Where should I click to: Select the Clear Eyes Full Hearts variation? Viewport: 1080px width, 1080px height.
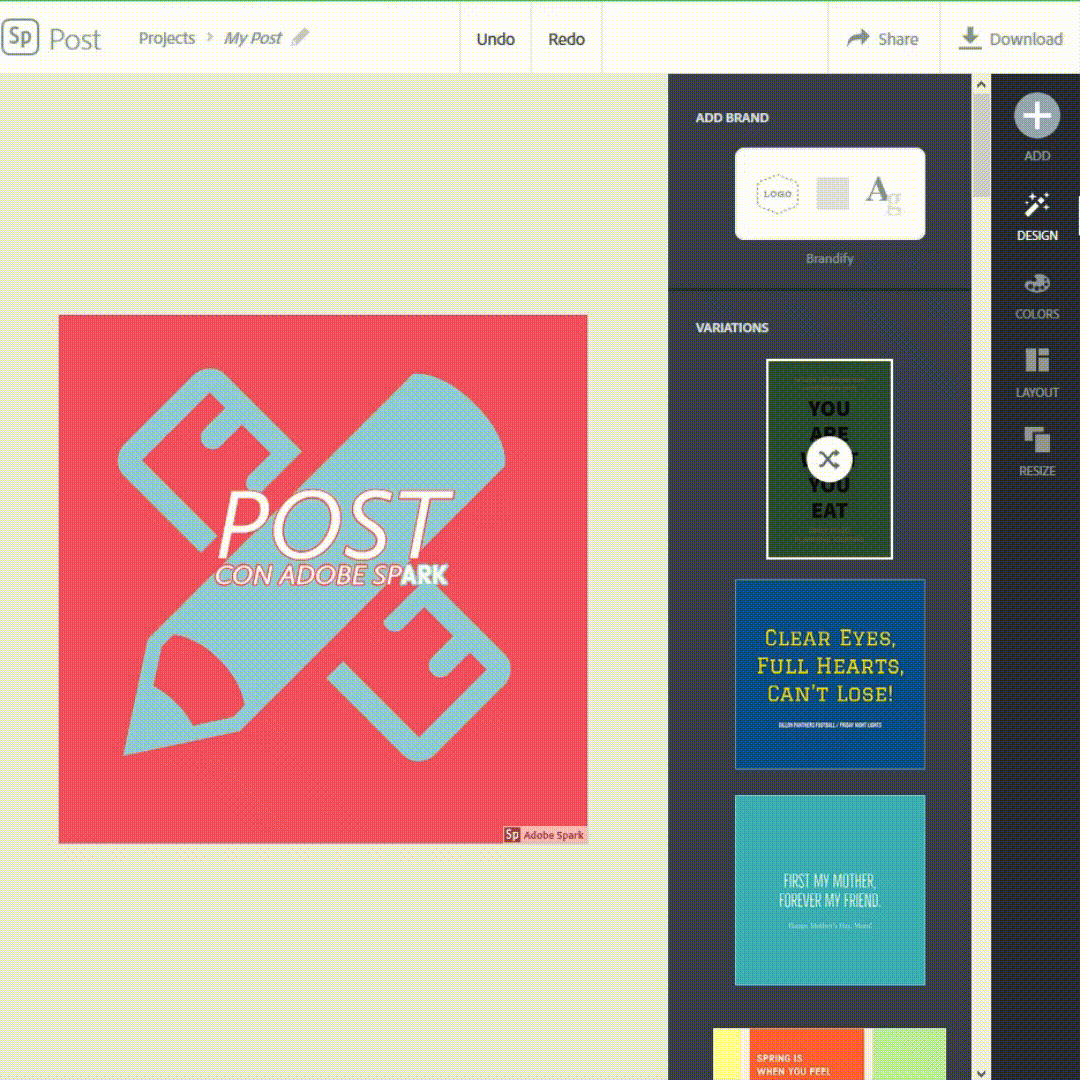830,674
